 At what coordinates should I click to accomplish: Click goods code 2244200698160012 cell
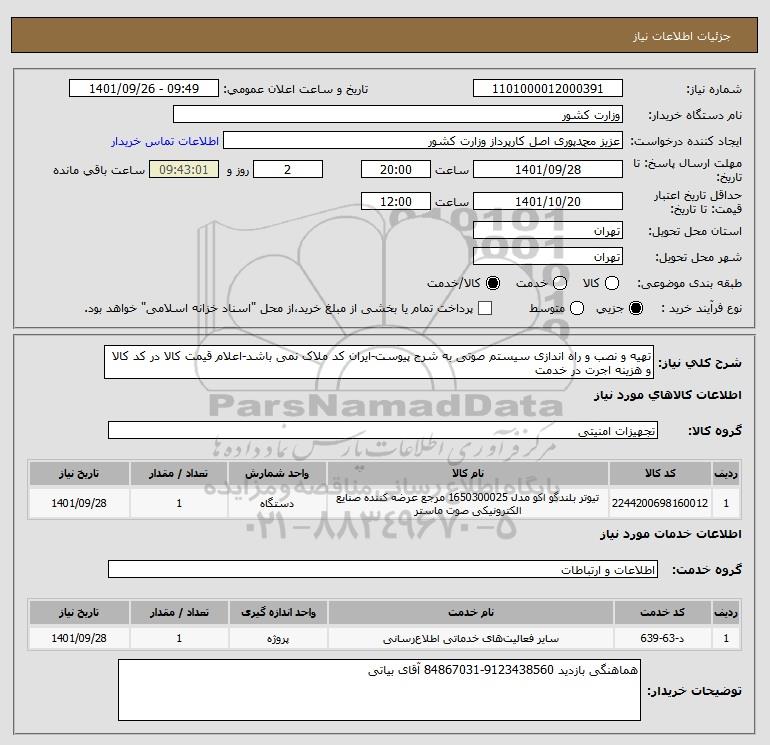pyautogui.click(x=660, y=503)
